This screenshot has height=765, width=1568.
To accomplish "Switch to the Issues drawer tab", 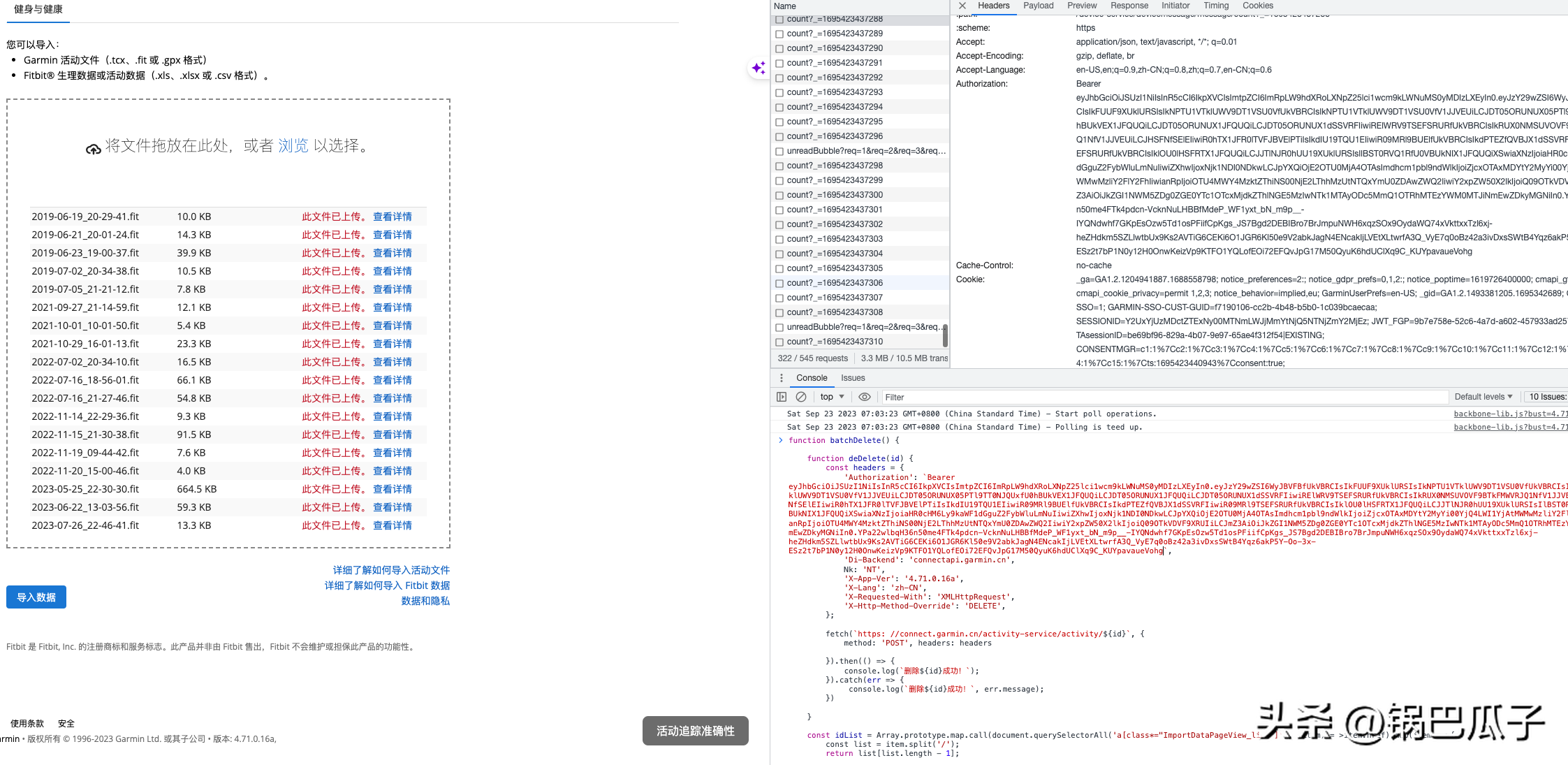I will coord(853,378).
